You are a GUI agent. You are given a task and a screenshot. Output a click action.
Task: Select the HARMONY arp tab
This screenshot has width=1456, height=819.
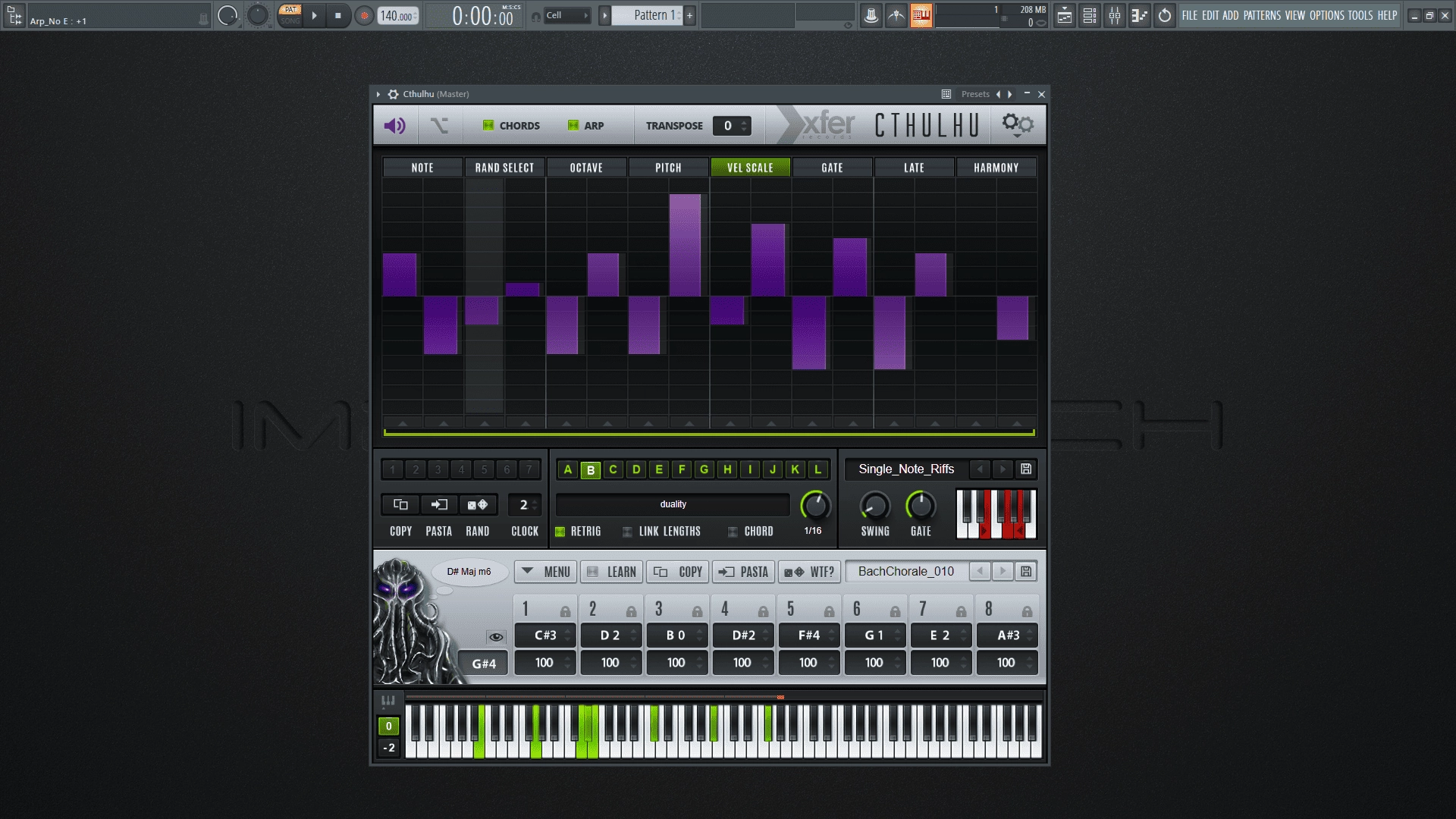(x=996, y=168)
